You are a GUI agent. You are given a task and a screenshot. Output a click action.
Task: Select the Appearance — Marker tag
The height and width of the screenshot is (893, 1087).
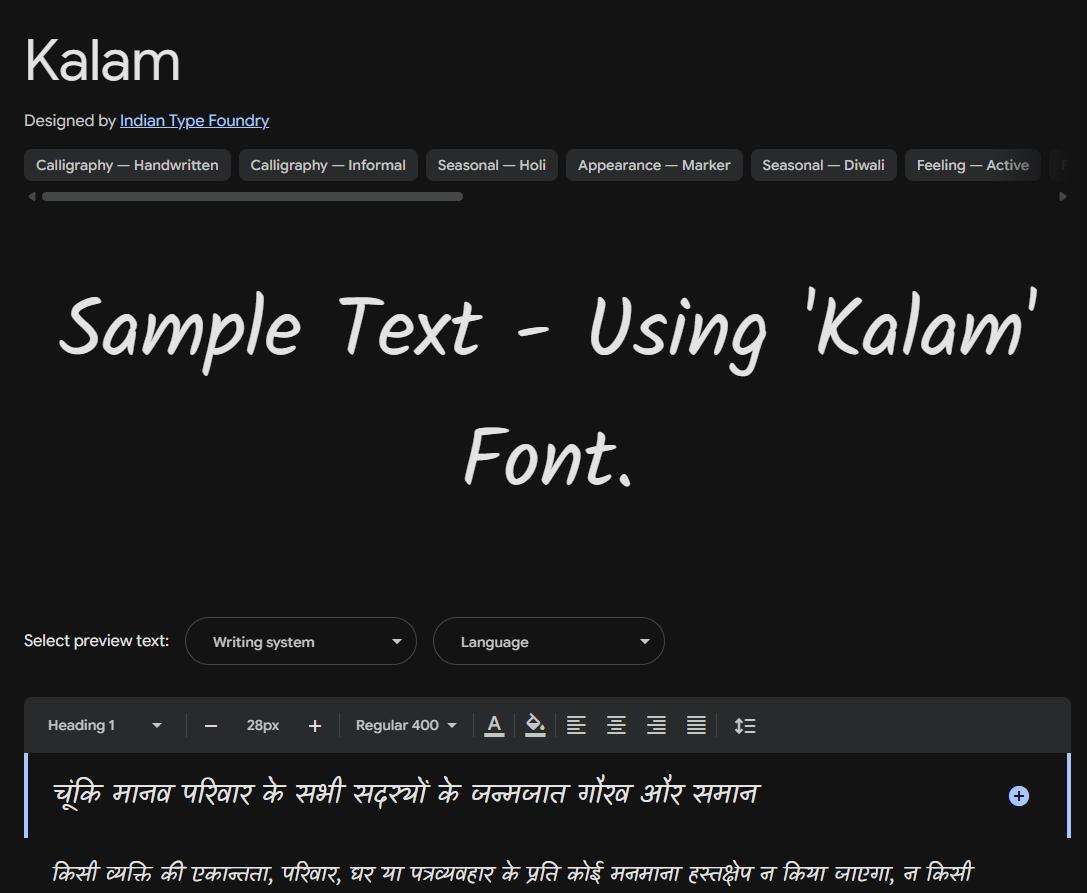(654, 165)
